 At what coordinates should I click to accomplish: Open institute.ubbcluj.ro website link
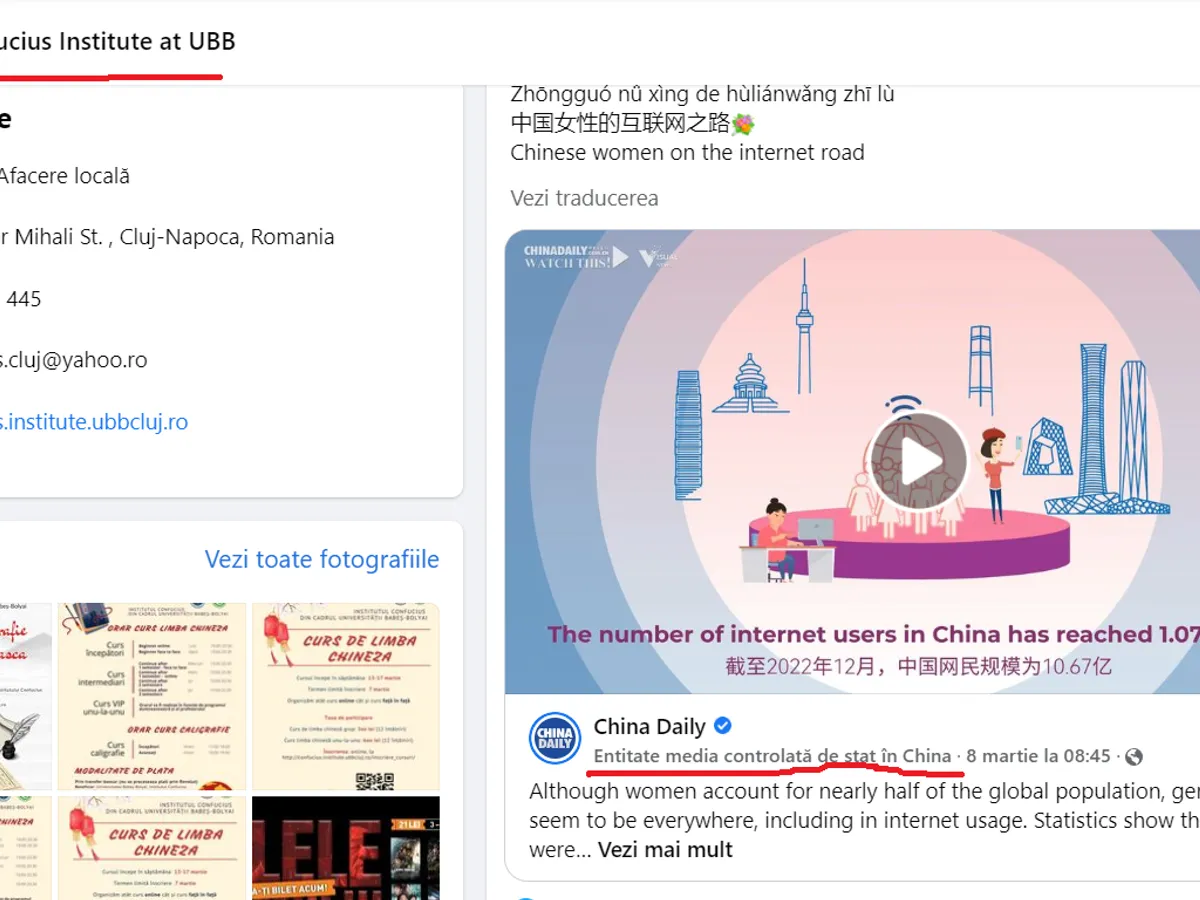94,422
